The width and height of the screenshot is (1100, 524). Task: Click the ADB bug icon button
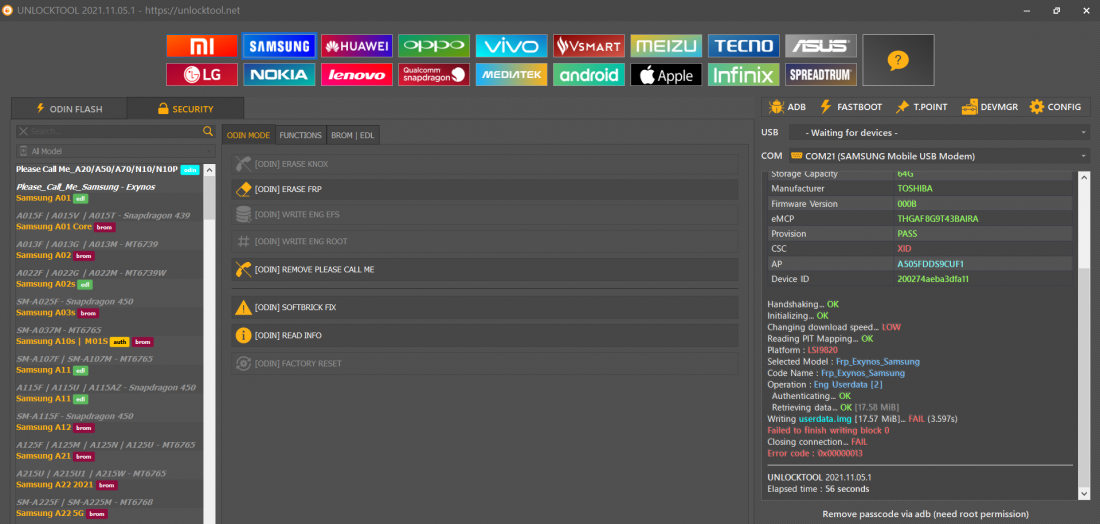click(787, 107)
